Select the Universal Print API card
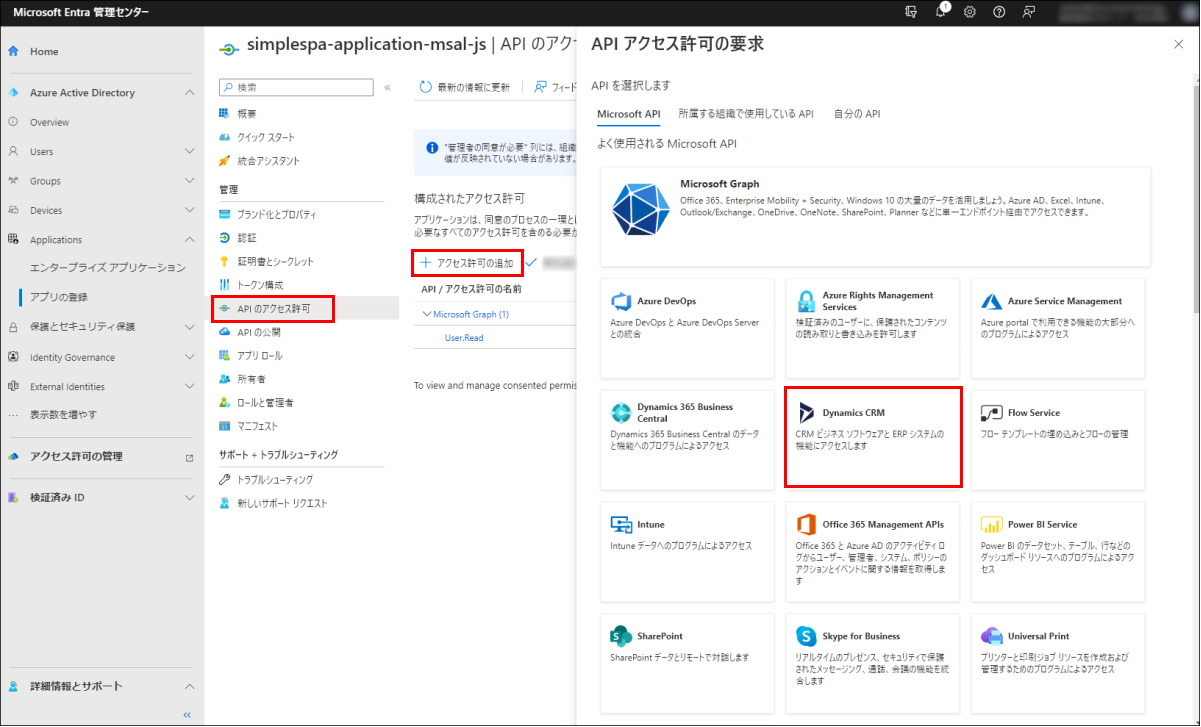 [x=1059, y=664]
